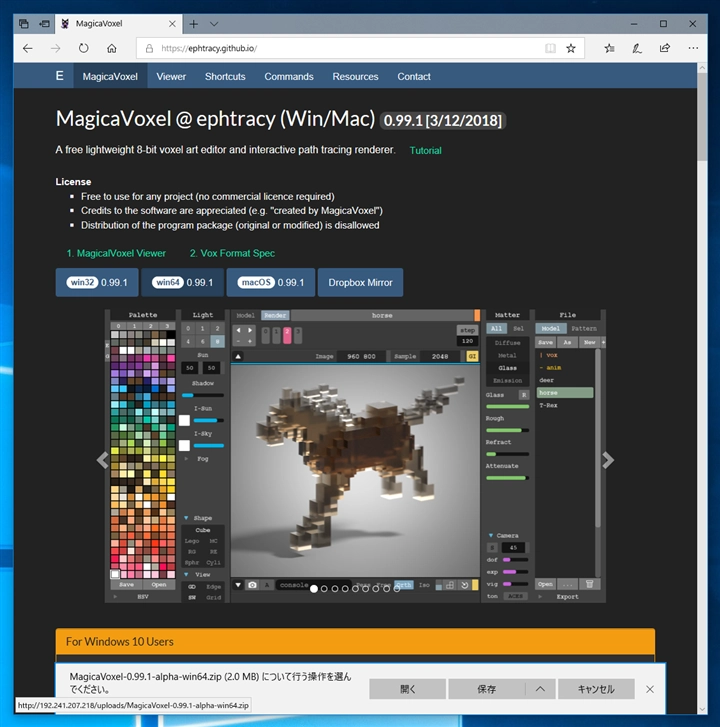Add this page to favorites with star icon
Image resolution: width=720 pixels, height=727 pixels.
[571, 48]
